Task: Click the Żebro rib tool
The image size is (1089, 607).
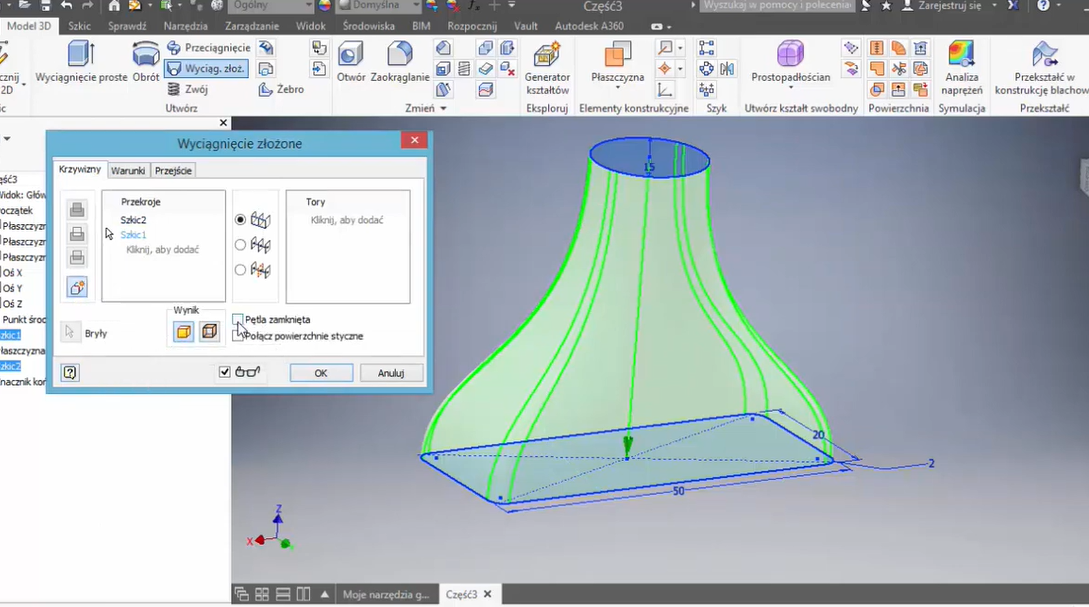Action: click(x=281, y=89)
